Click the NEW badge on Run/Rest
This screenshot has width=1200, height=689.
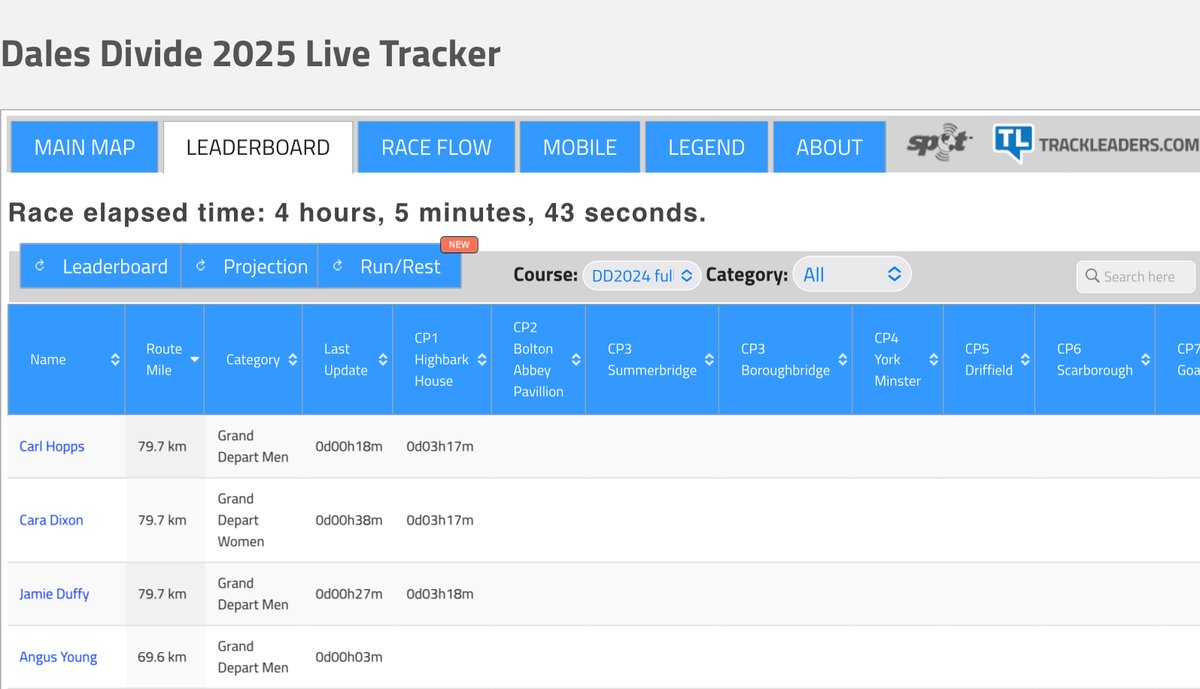coord(459,244)
